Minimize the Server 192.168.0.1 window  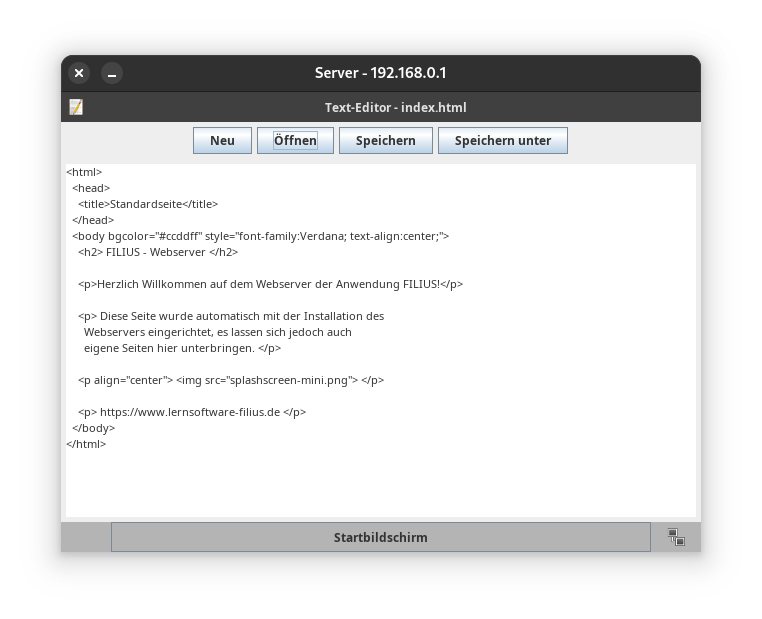112,73
